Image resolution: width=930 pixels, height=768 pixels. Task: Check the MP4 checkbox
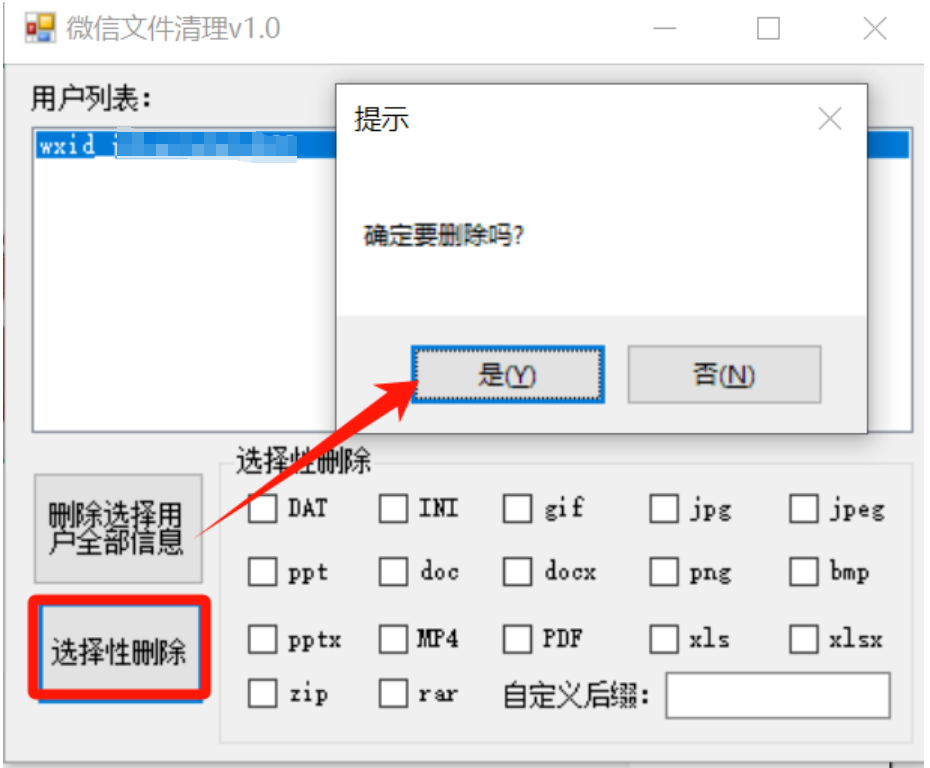click(x=393, y=639)
